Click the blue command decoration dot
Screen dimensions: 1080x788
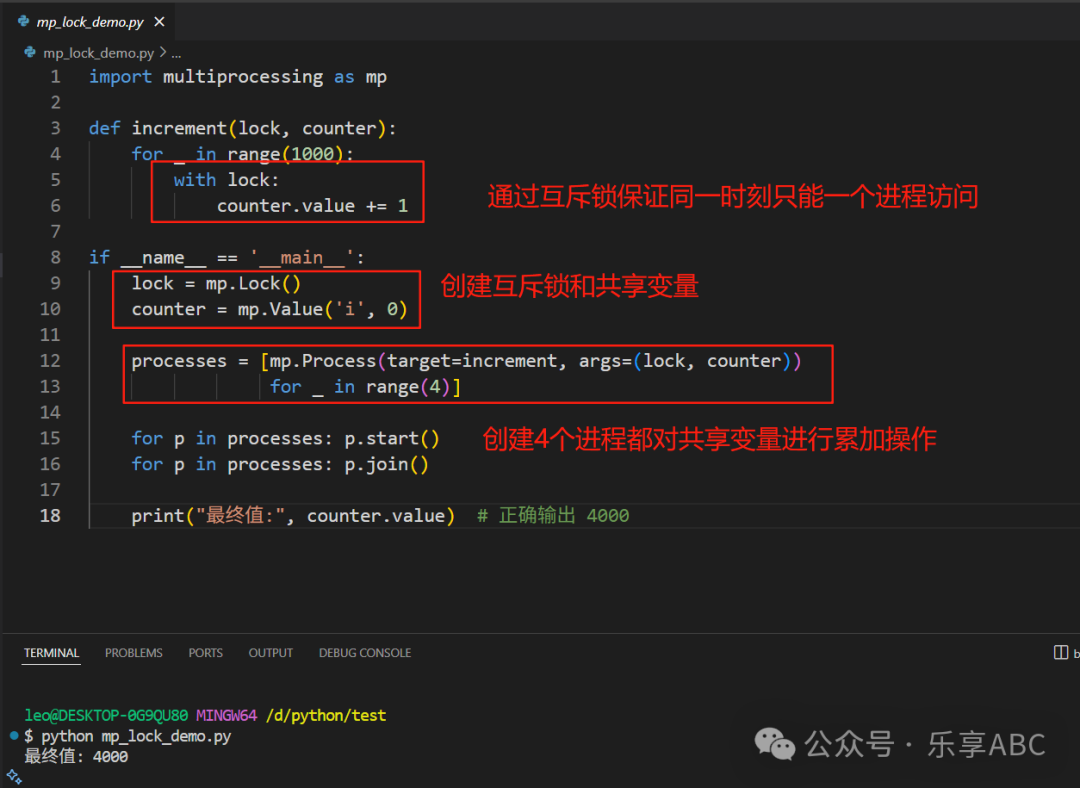pos(14,736)
